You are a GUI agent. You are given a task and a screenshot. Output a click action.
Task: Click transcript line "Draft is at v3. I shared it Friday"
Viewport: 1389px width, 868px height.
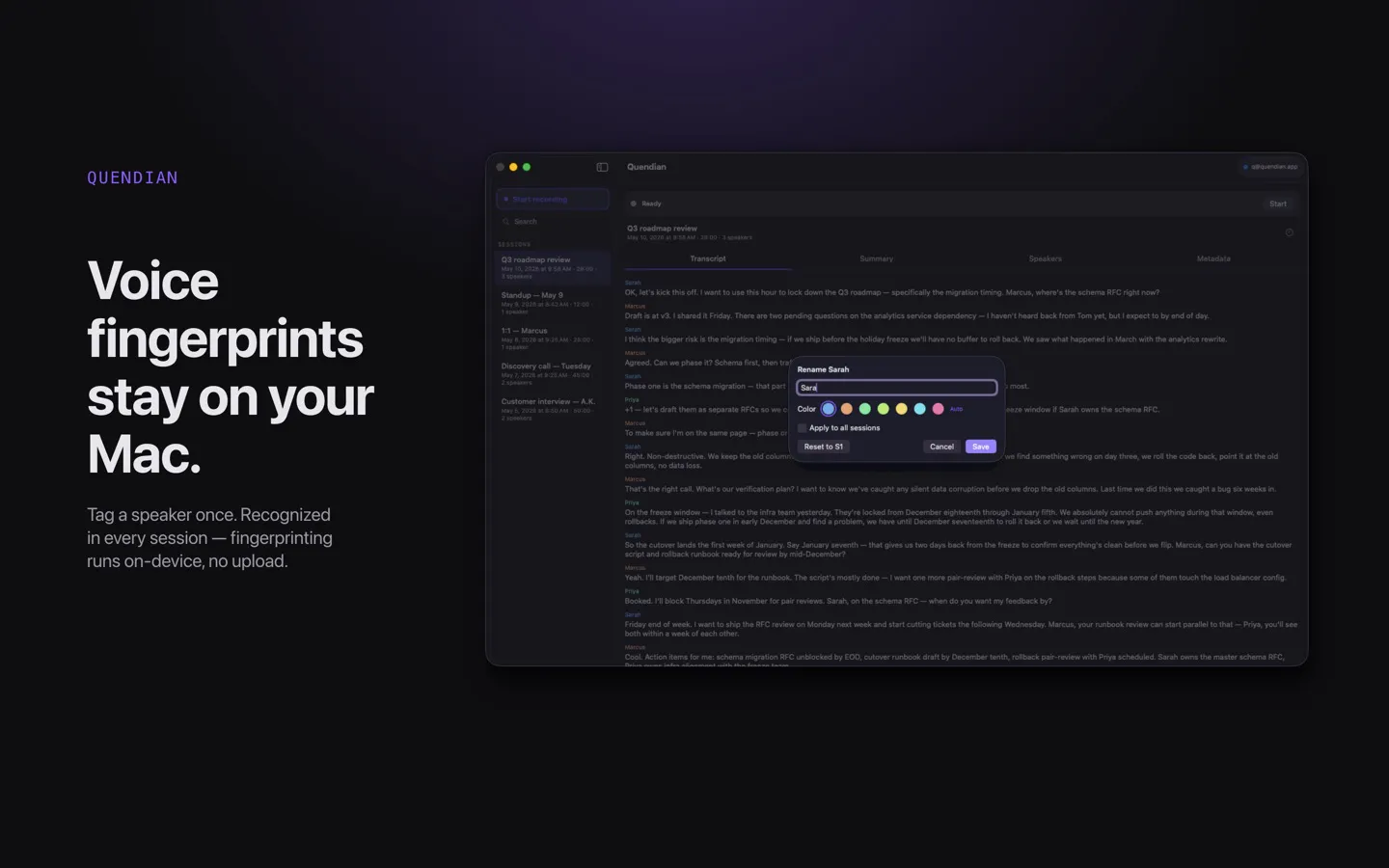pyautogui.click(x=916, y=316)
